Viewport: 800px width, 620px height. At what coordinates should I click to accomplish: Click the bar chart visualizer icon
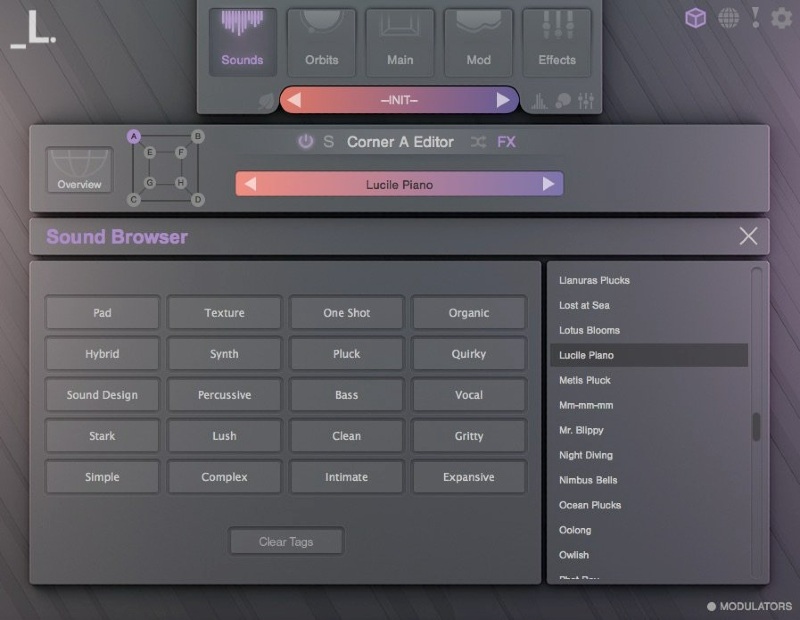pyautogui.click(x=541, y=99)
